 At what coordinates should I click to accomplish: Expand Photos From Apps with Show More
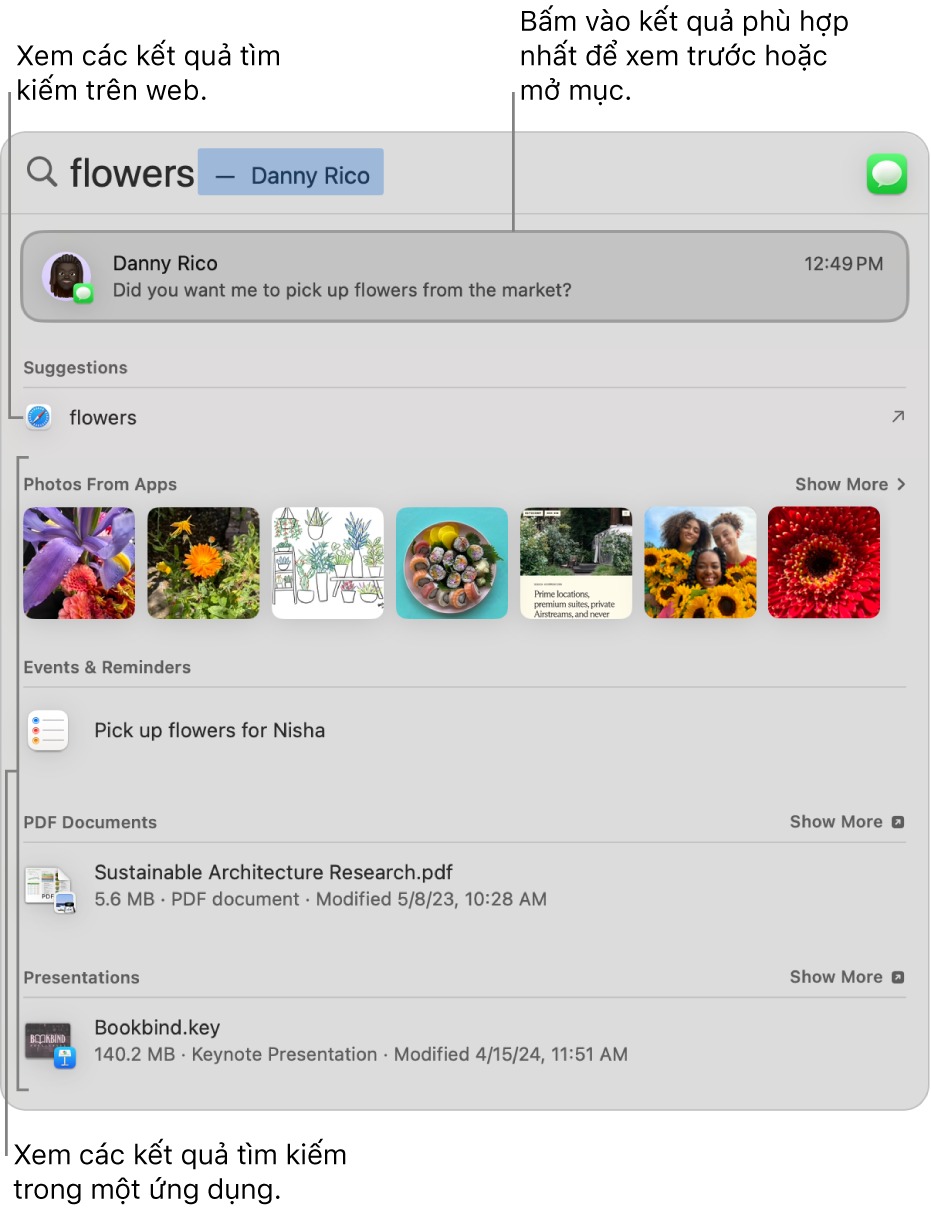[849, 484]
